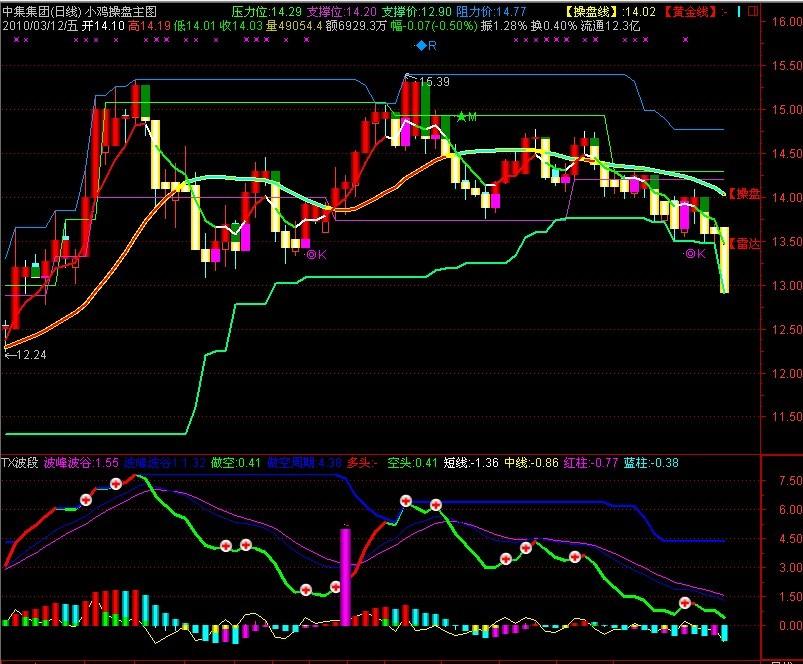Click the 7.50 axis label in the TX波段 panel
This screenshot has width=803, height=664.
click(x=790, y=480)
